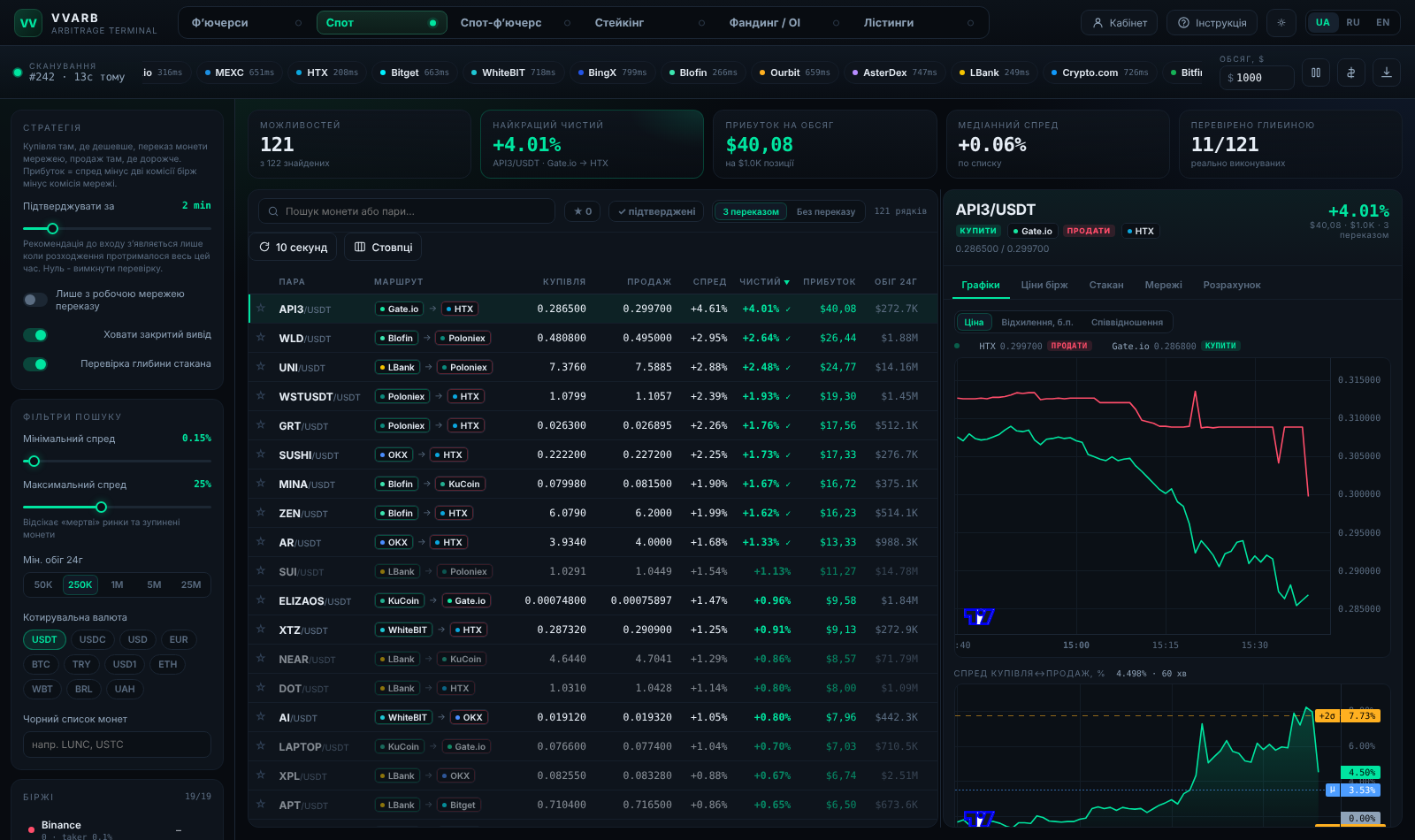This screenshot has height=840, width=1415.
Task: Star the NEAR/USDT row
Action: (261, 659)
